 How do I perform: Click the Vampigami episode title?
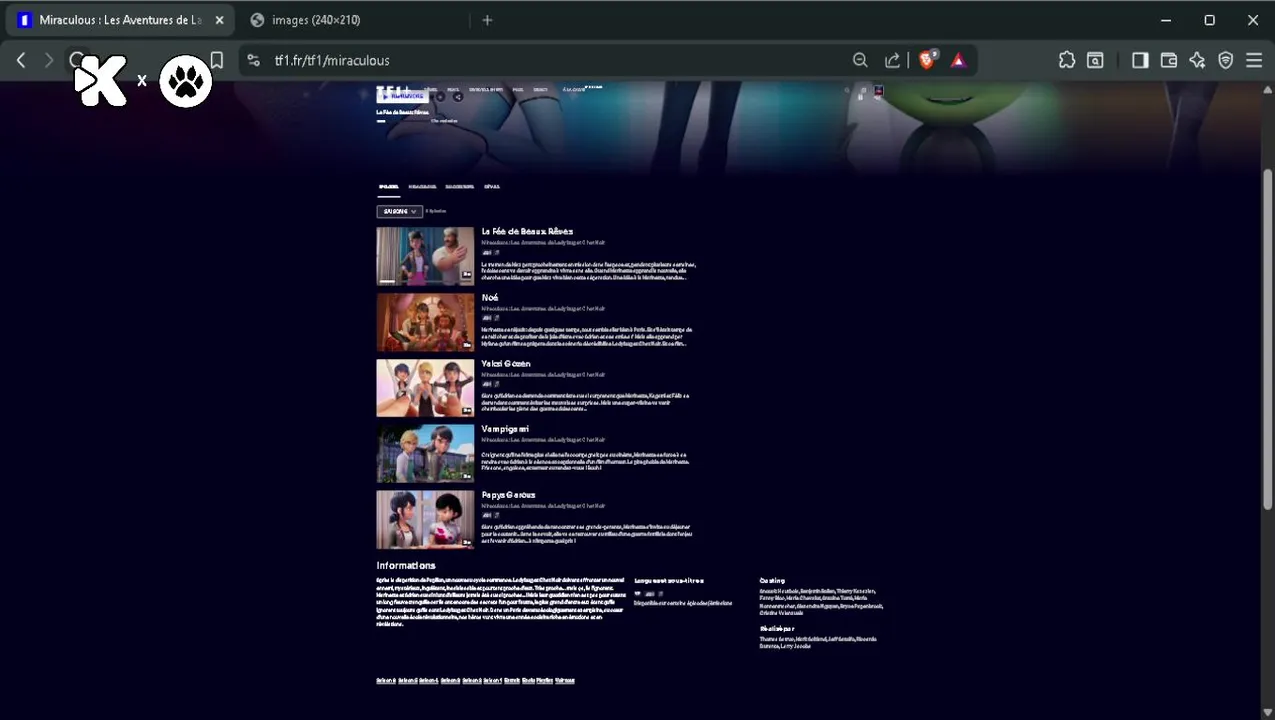pyautogui.click(x=505, y=429)
